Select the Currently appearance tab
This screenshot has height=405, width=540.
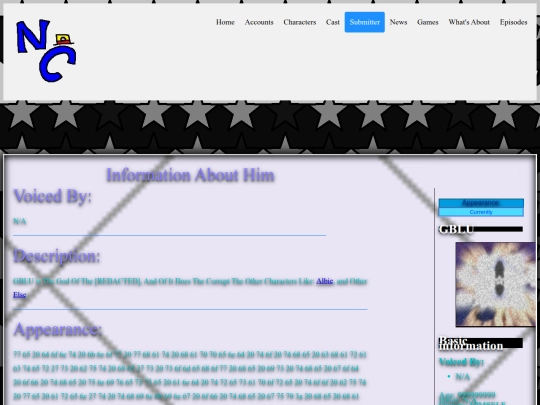coord(481,212)
